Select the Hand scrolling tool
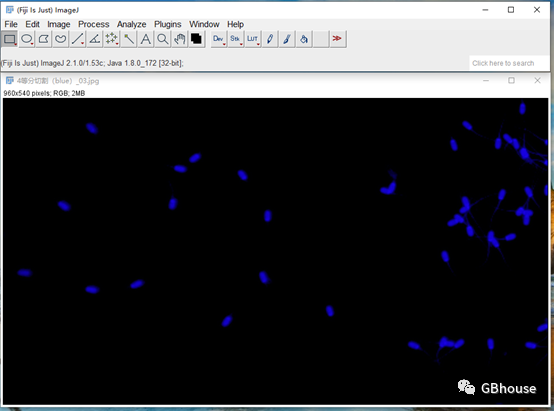Image resolution: width=554 pixels, height=411 pixels. 179,39
